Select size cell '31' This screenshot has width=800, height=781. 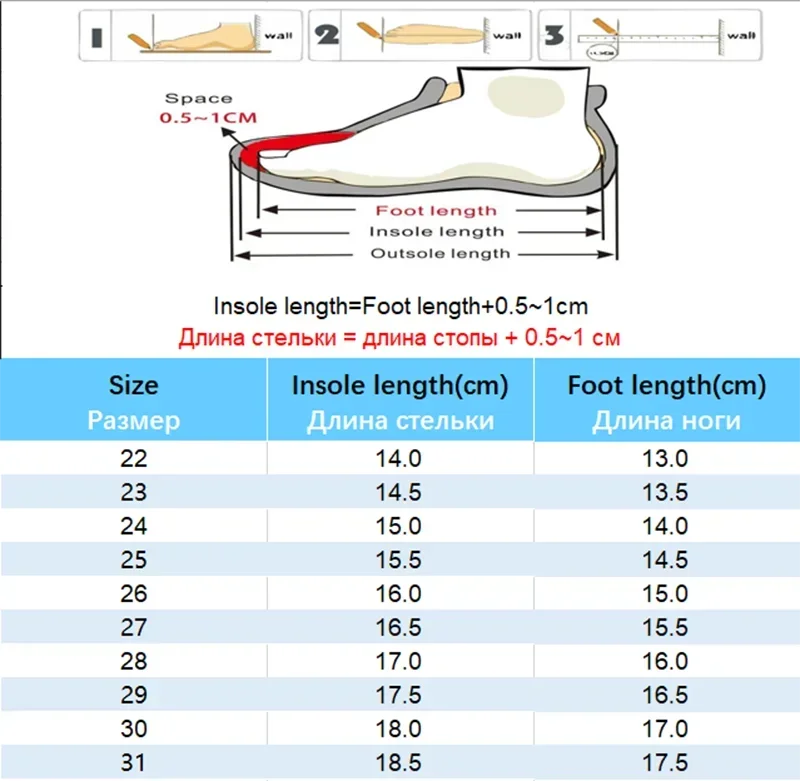coord(133,763)
